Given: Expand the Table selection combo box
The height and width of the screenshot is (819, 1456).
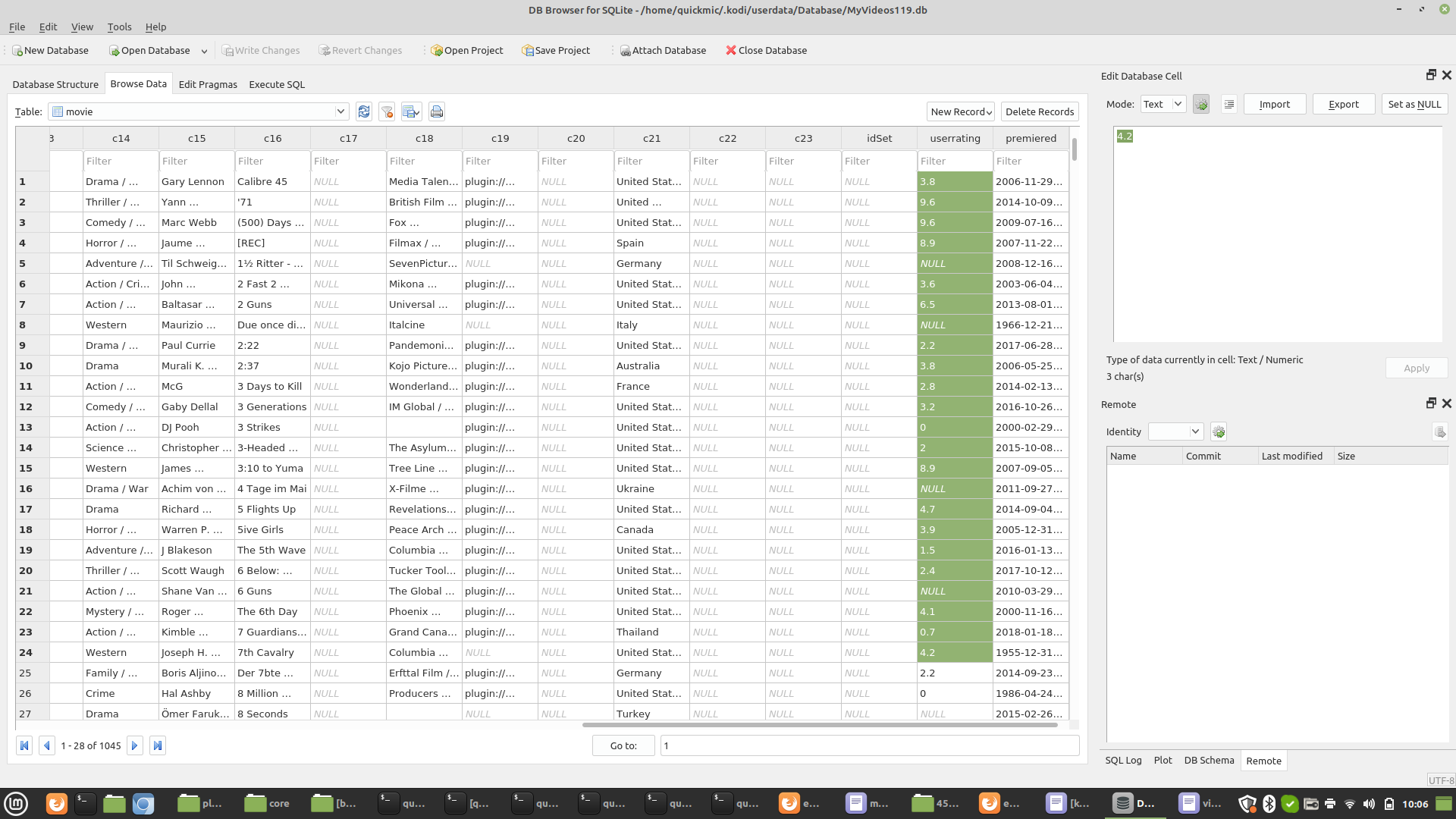Looking at the screenshot, I should coord(340,111).
